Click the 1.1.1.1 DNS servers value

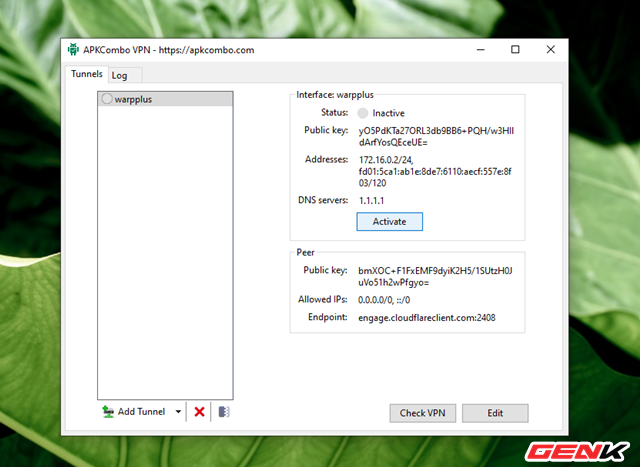coord(372,201)
